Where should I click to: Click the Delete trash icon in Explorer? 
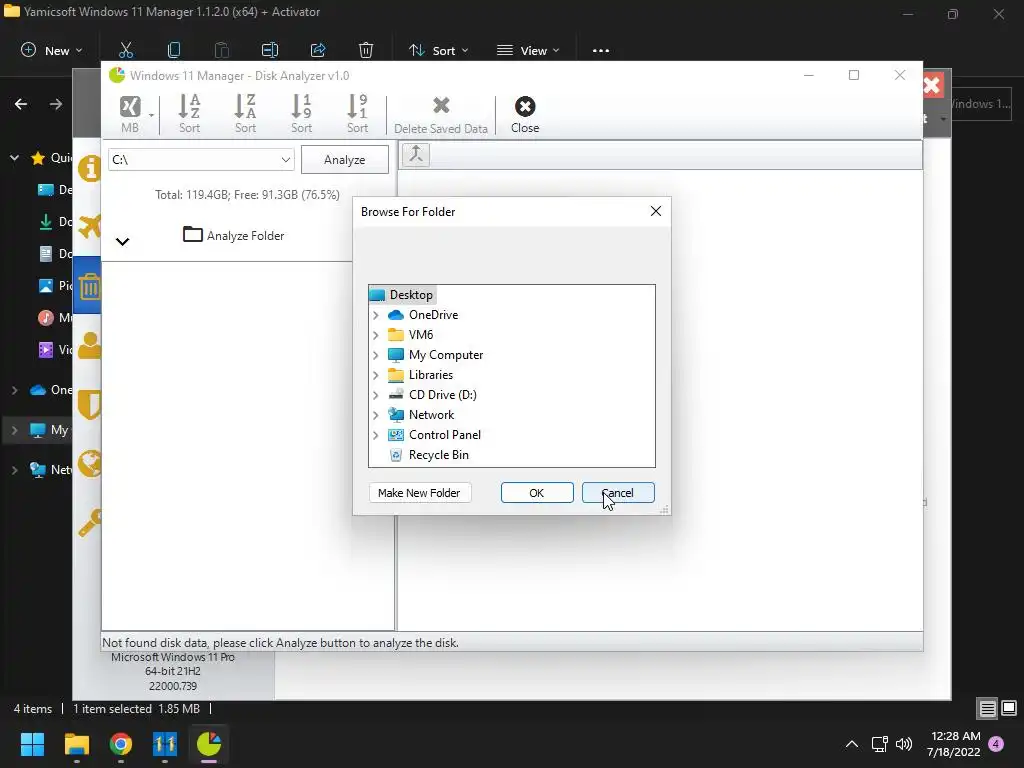tap(366, 50)
